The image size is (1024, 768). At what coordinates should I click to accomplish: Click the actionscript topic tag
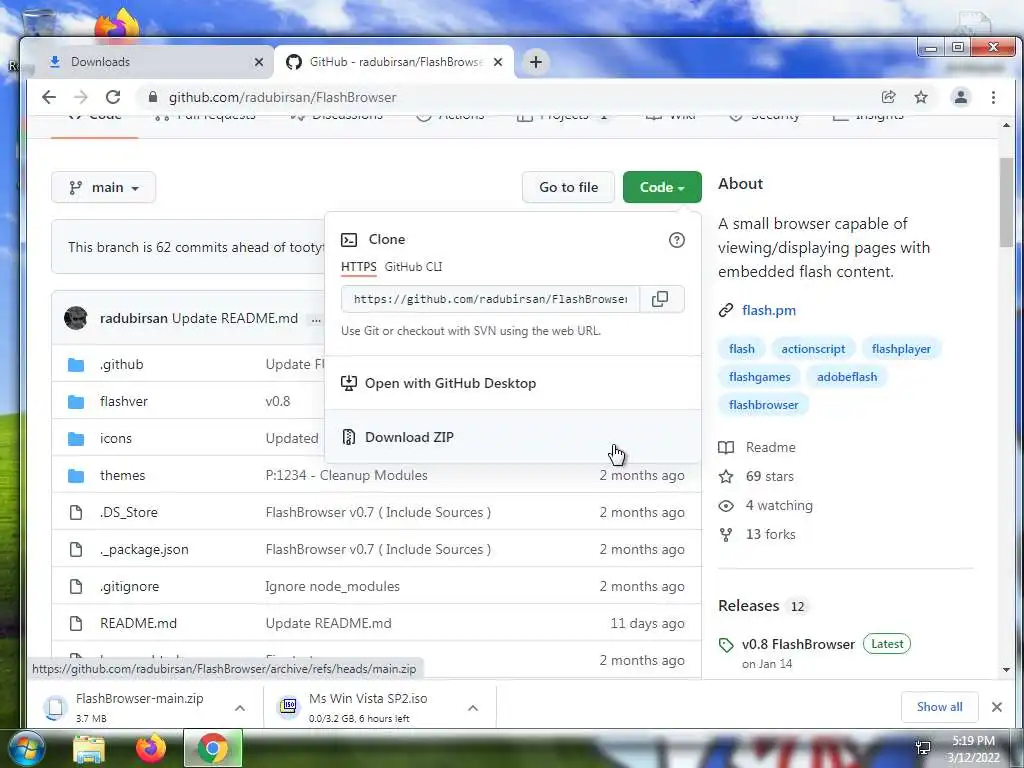(x=813, y=349)
